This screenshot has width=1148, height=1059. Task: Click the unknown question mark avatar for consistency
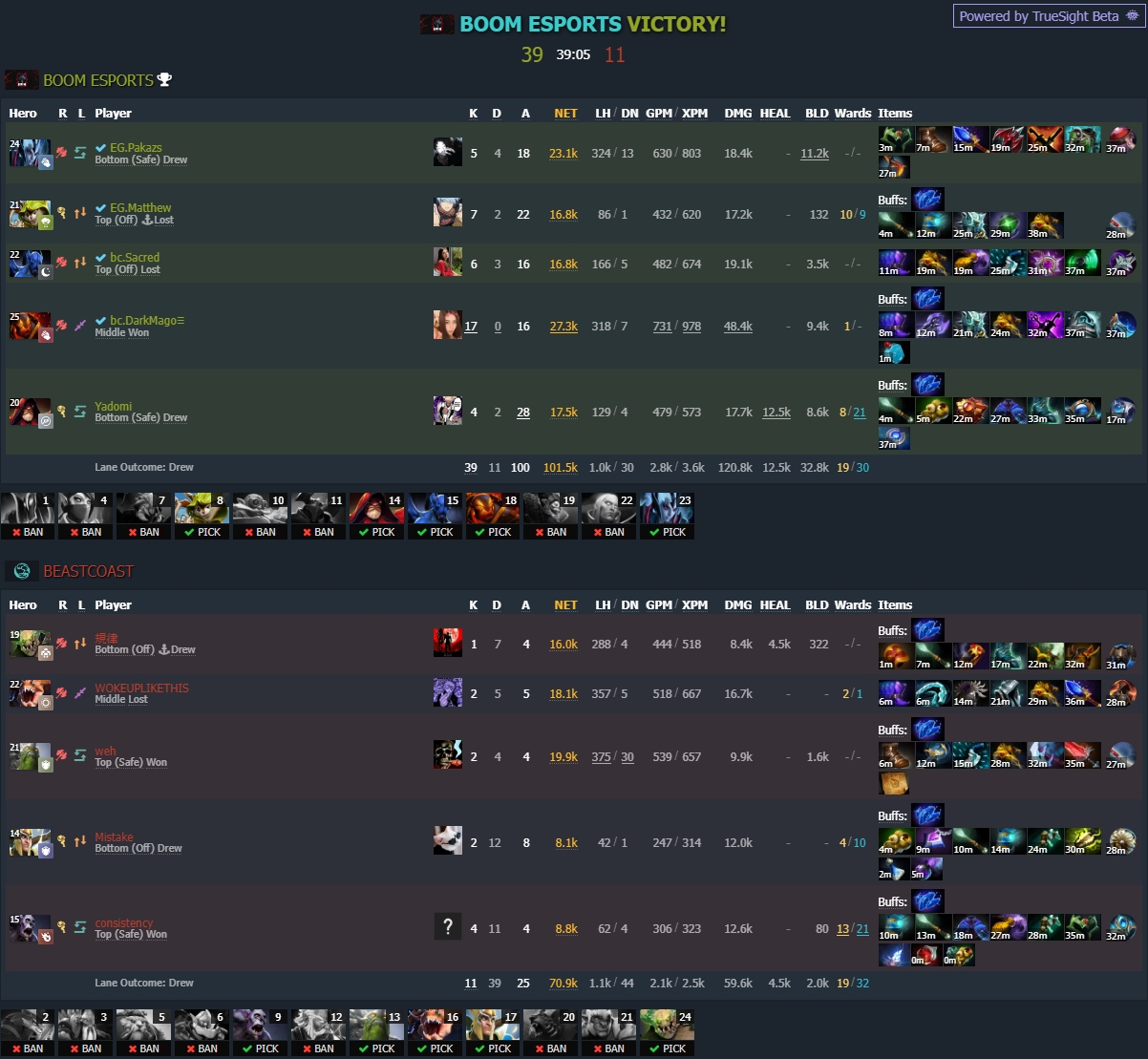click(x=448, y=926)
